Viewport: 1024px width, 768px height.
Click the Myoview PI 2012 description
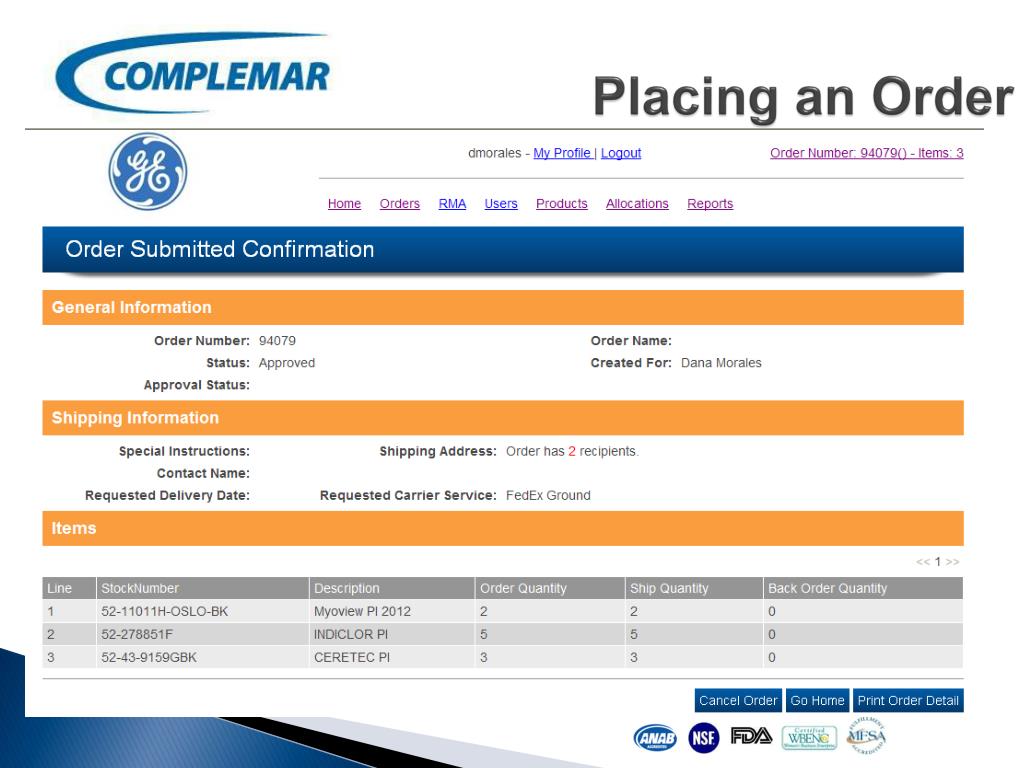tap(362, 611)
